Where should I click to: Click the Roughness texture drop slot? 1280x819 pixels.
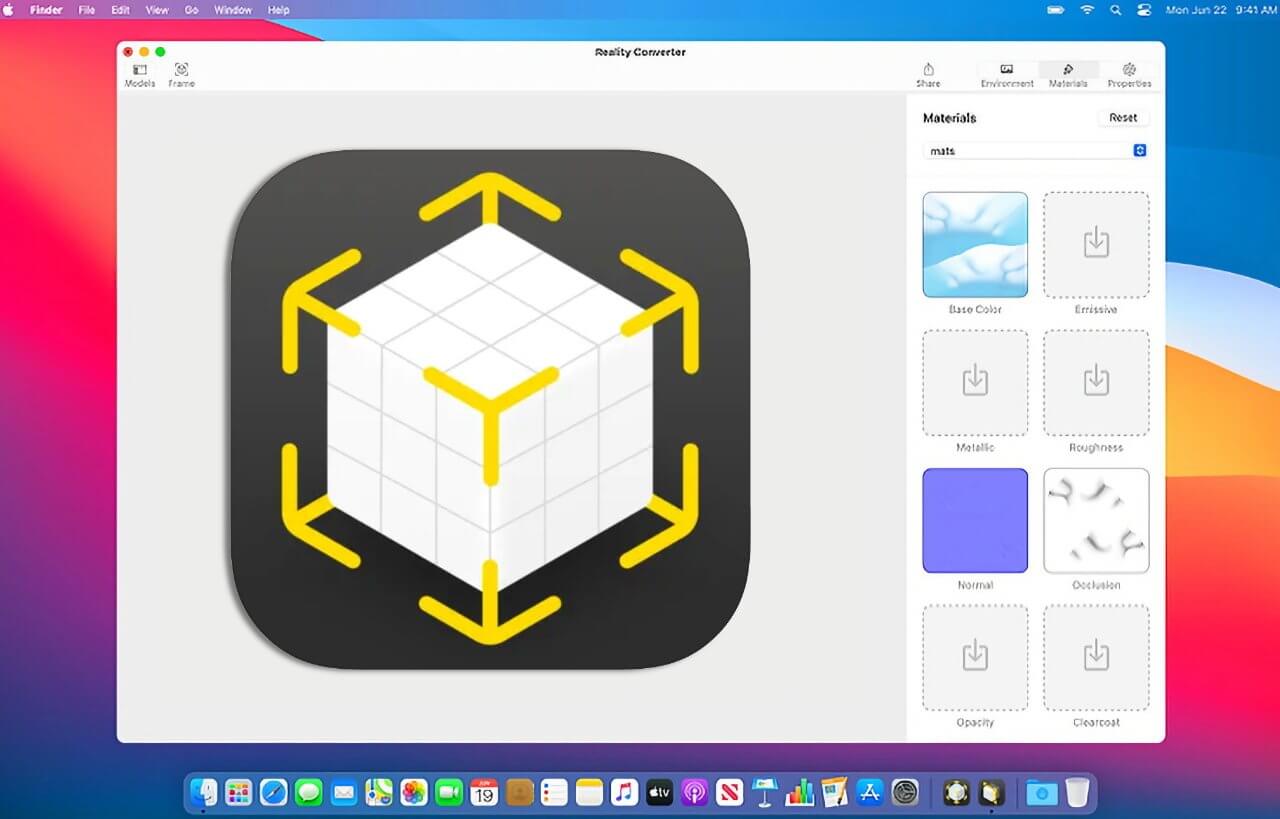(1096, 383)
